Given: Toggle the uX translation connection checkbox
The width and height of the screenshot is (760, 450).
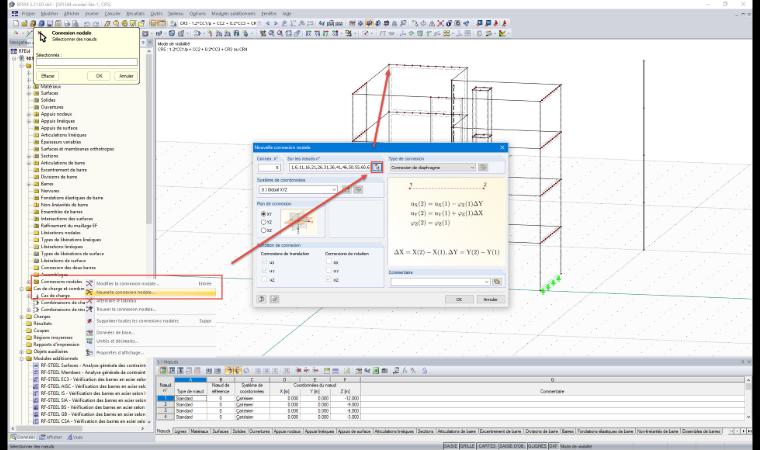Looking at the screenshot, I should 265,262.
